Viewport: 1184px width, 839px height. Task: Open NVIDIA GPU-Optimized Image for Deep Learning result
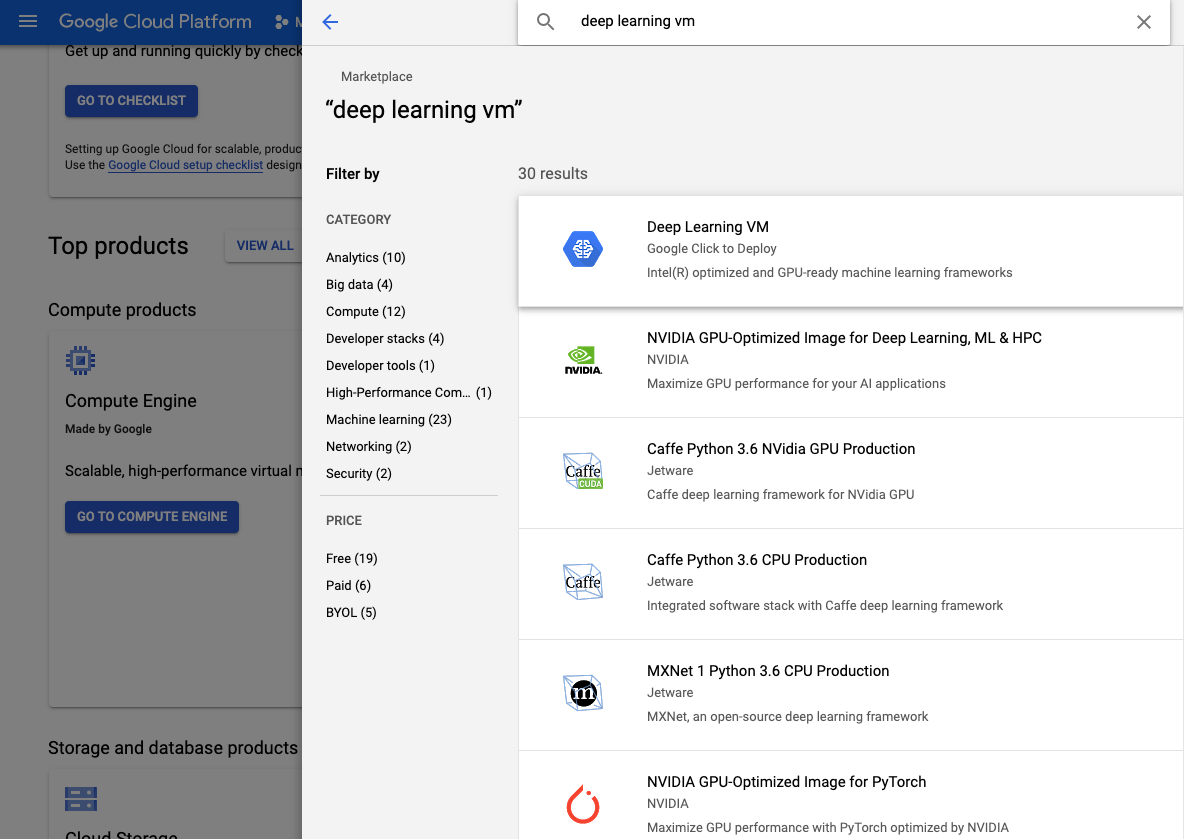pyautogui.click(x=850, y=362)
